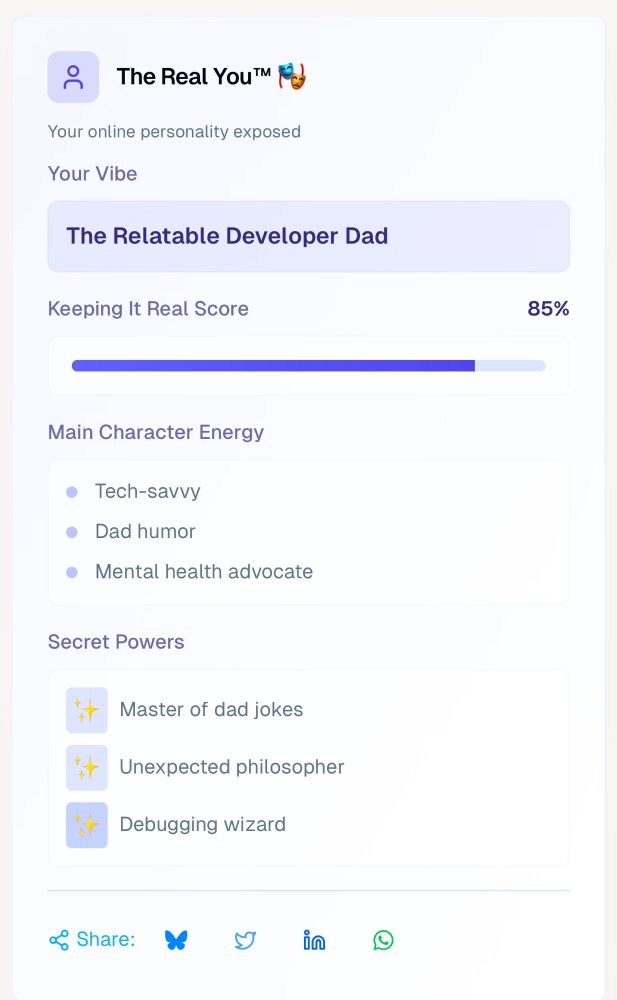
Task: Share the results on Bluesky
Action: (177, 940)
